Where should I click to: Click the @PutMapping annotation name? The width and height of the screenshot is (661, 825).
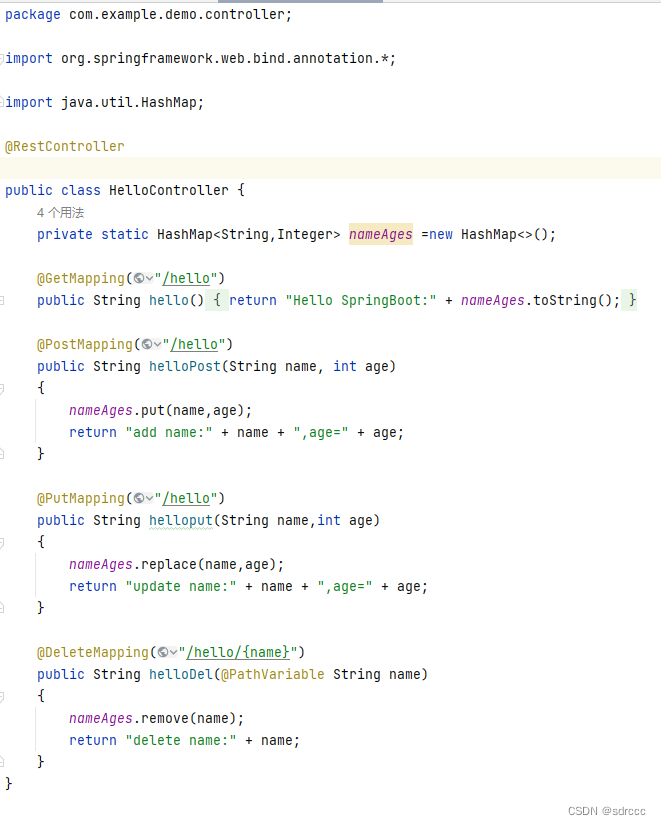coord(81,498)
